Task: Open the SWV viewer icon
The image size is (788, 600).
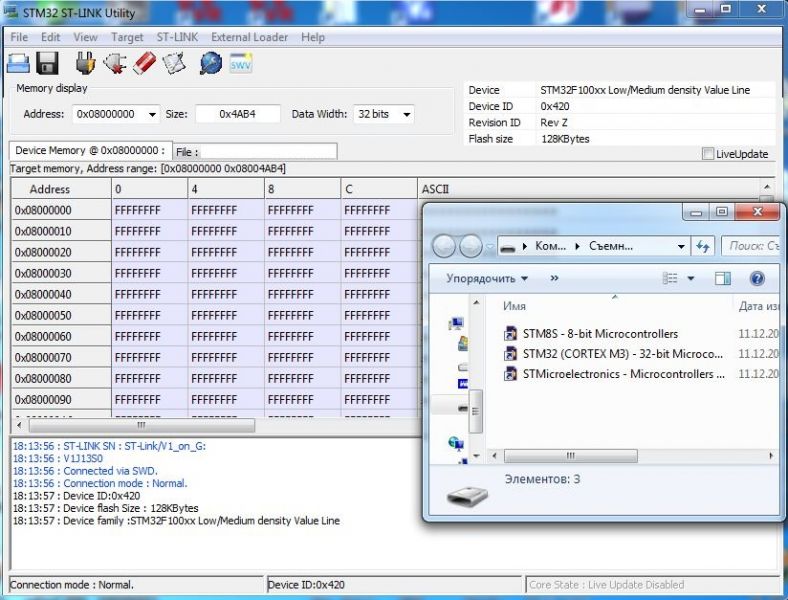Action: pos(241,64)
